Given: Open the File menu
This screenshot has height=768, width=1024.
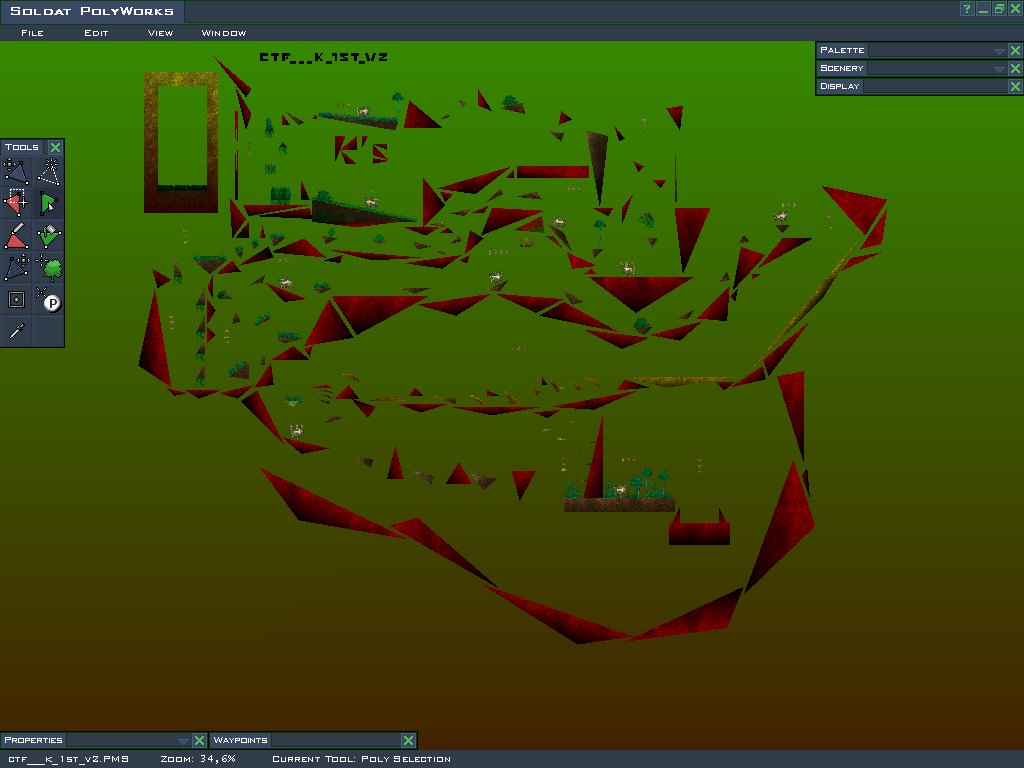Looking at the screenshot, I should (32, 33).
